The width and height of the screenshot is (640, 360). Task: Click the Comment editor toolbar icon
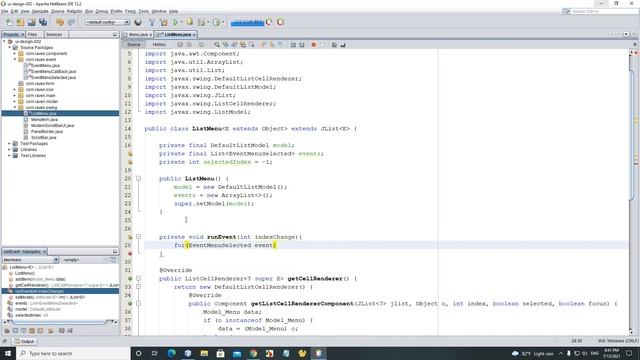[334, 45]
